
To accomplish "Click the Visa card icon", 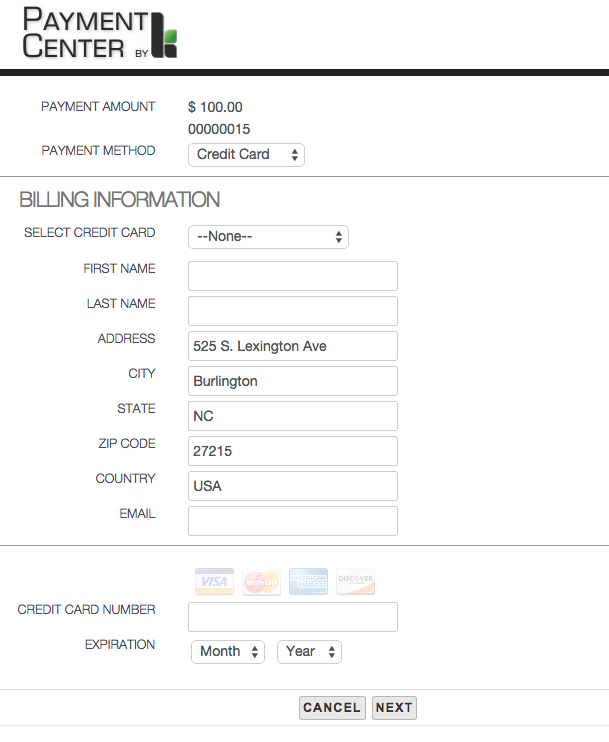I will [x=214, y=581].
